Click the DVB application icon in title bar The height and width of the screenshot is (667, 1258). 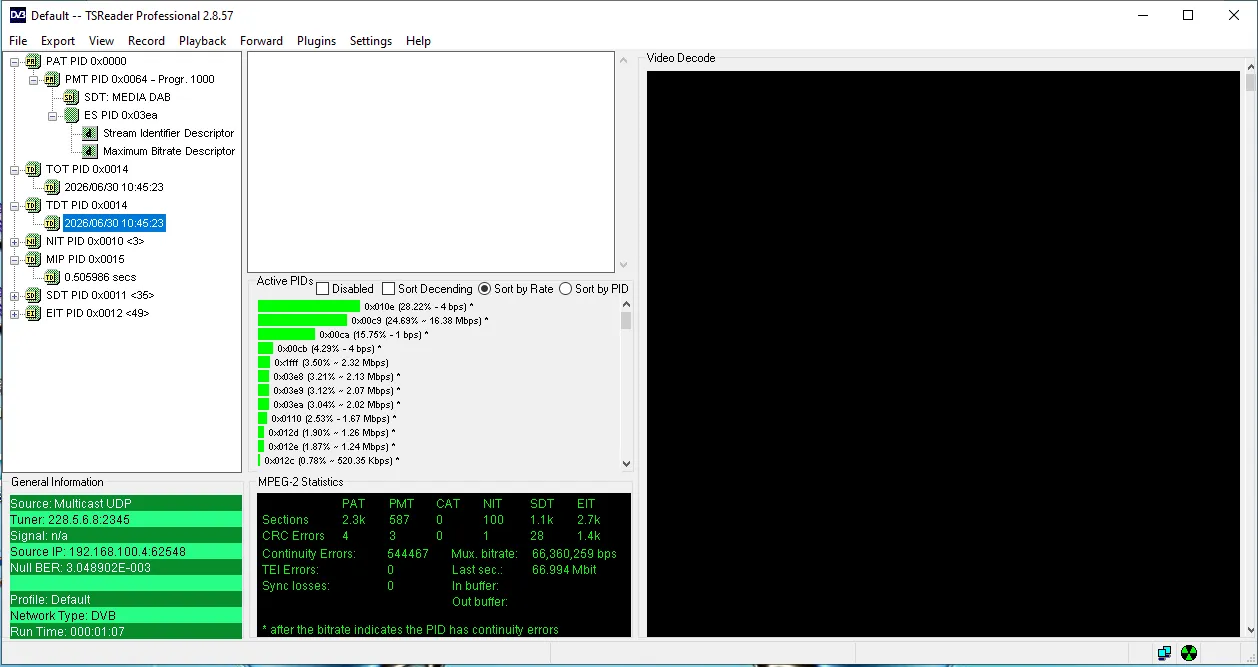click(18, 15)
